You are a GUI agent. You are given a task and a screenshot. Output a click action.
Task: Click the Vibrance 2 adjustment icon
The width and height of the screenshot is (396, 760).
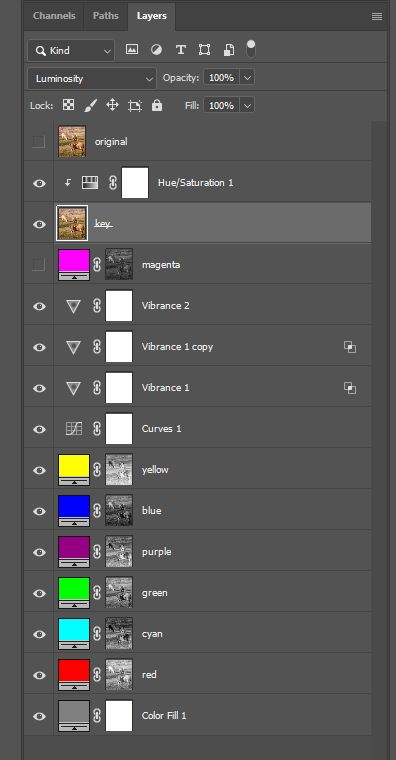pyautogui.click(x=73, y=306)
